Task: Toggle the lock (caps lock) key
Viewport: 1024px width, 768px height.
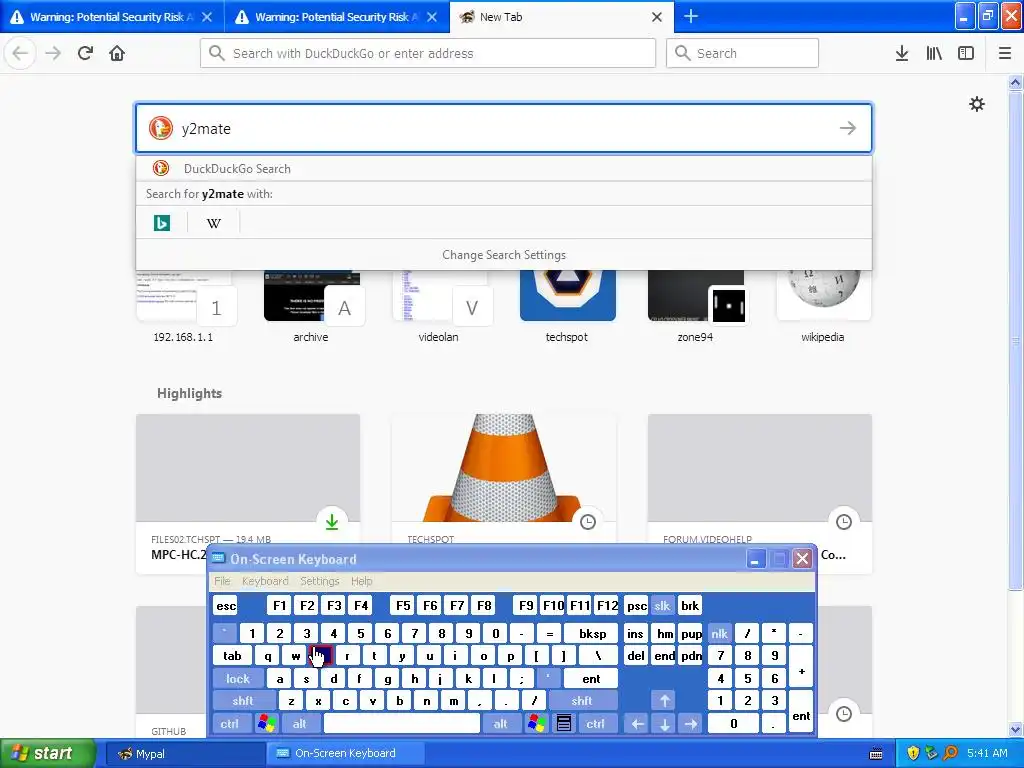Action: (x=238, y=679)
